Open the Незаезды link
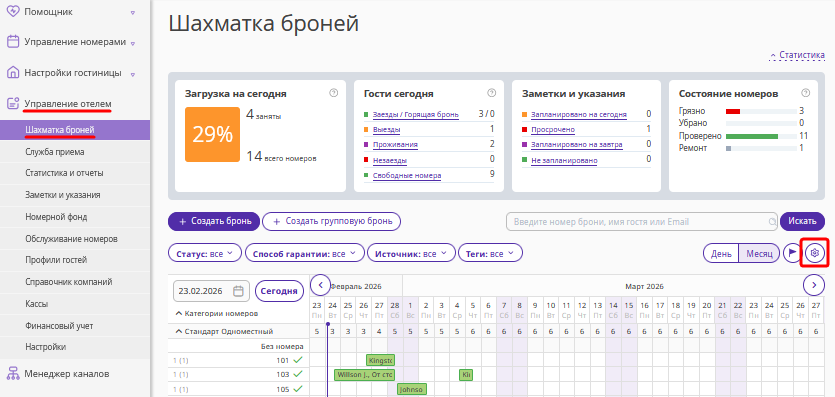The image size is (835, 397). click(390, 160)
